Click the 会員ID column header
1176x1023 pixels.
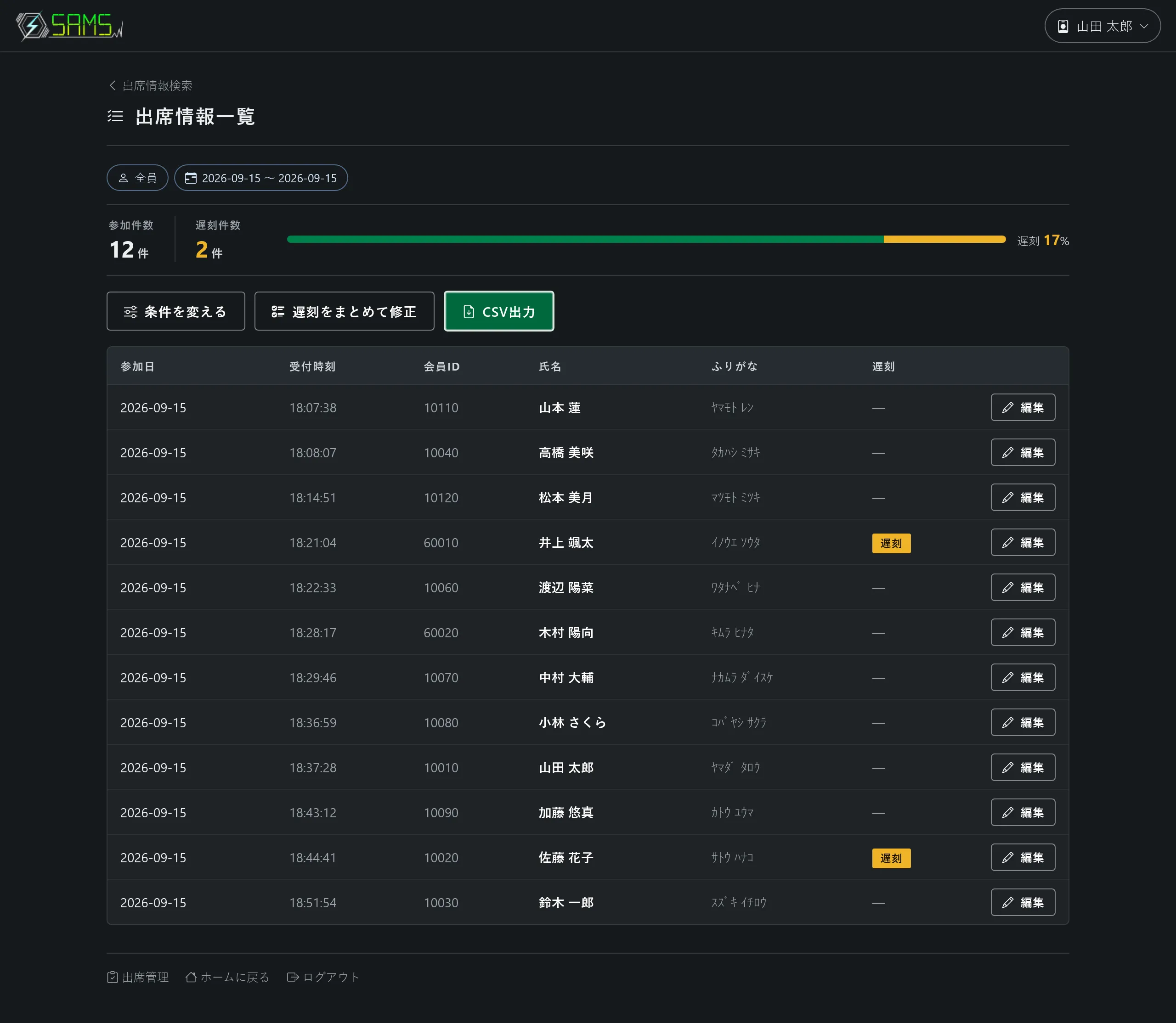pyautogui.click(x=441, y=366)
